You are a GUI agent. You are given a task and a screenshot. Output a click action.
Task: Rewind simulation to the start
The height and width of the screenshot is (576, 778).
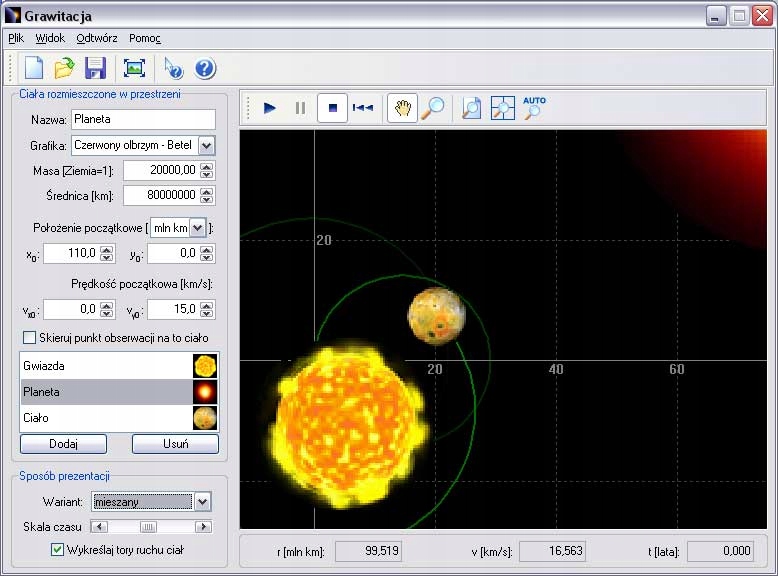(x=364, y=108)
